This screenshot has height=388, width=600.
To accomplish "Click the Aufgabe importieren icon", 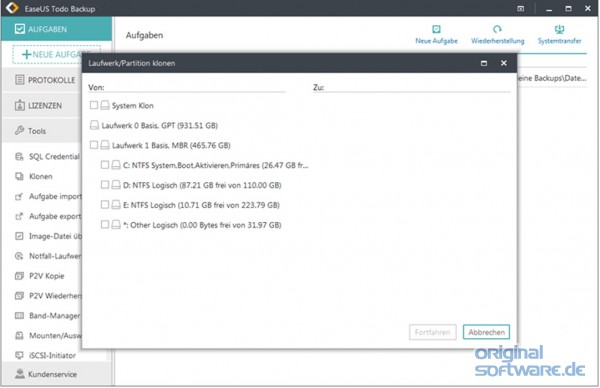I will [19, 196].
